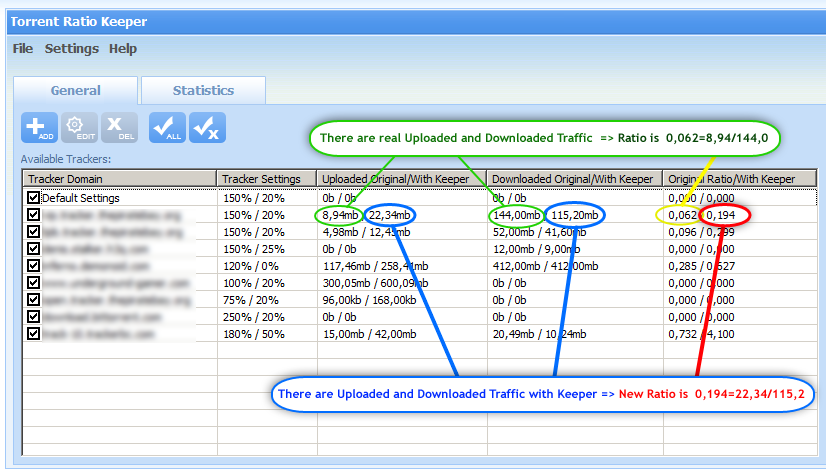The height and width of the screenshot is (474, 826).
Task: Click Original Ratio/With Keeper column header
Action: [x=740, y=179]
